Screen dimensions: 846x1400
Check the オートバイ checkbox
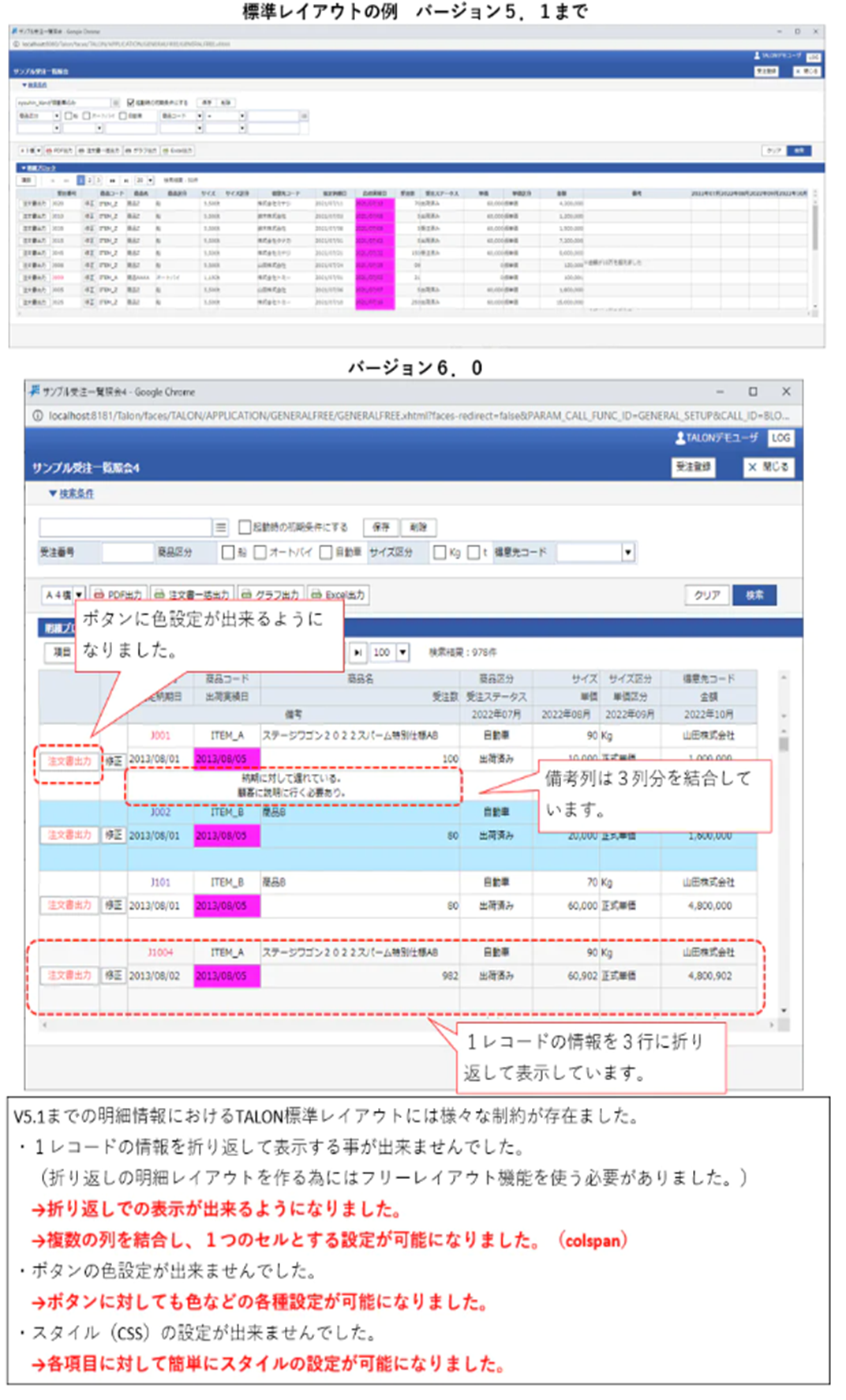[260, 553]
